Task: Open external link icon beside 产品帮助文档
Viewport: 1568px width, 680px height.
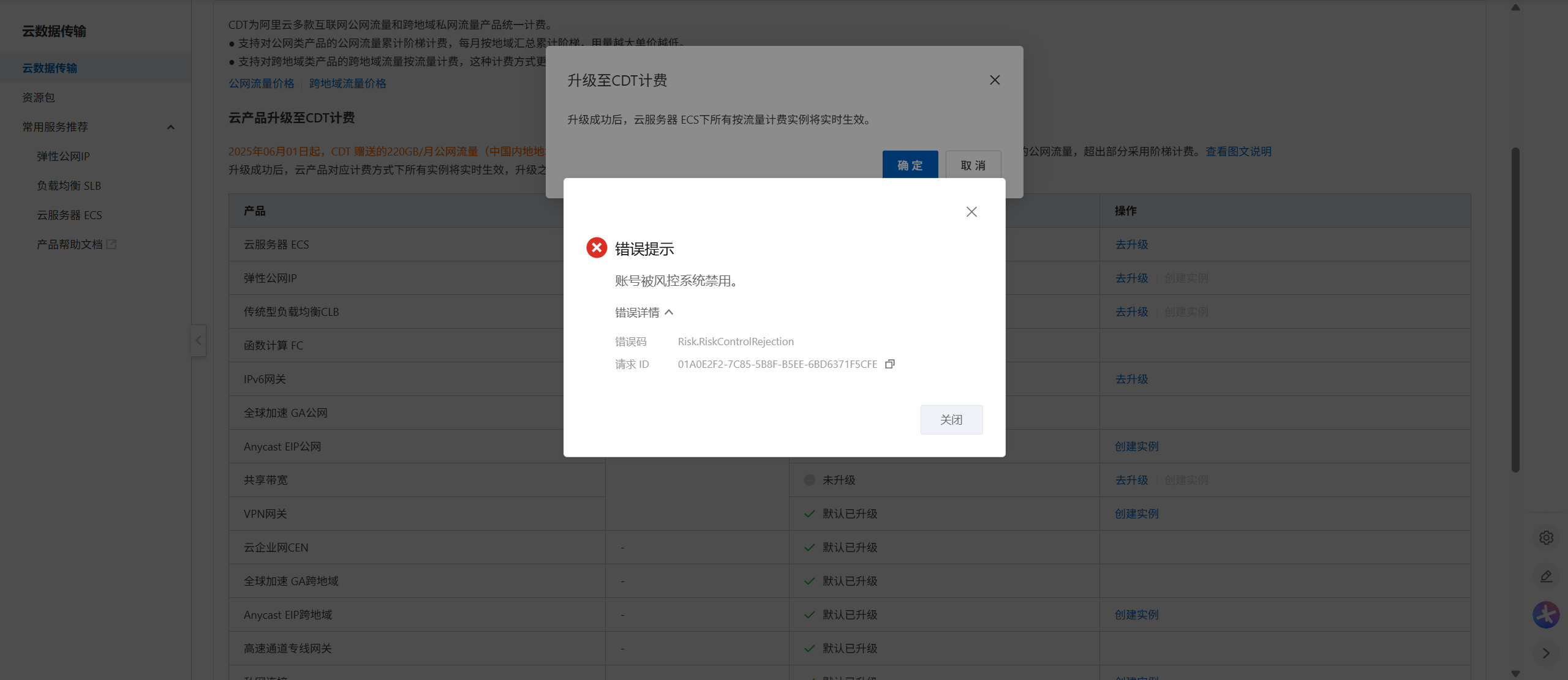Action: click(111, 244)
